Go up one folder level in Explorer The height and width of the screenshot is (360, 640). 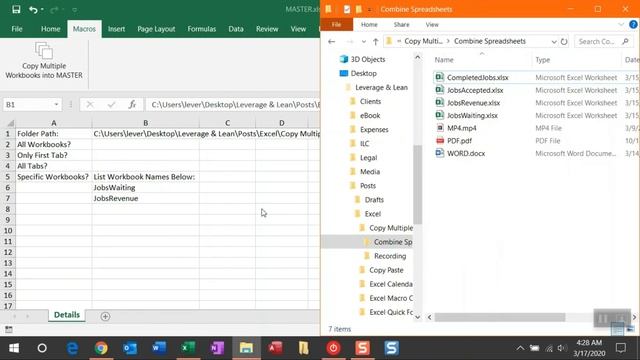click(376, 41)
